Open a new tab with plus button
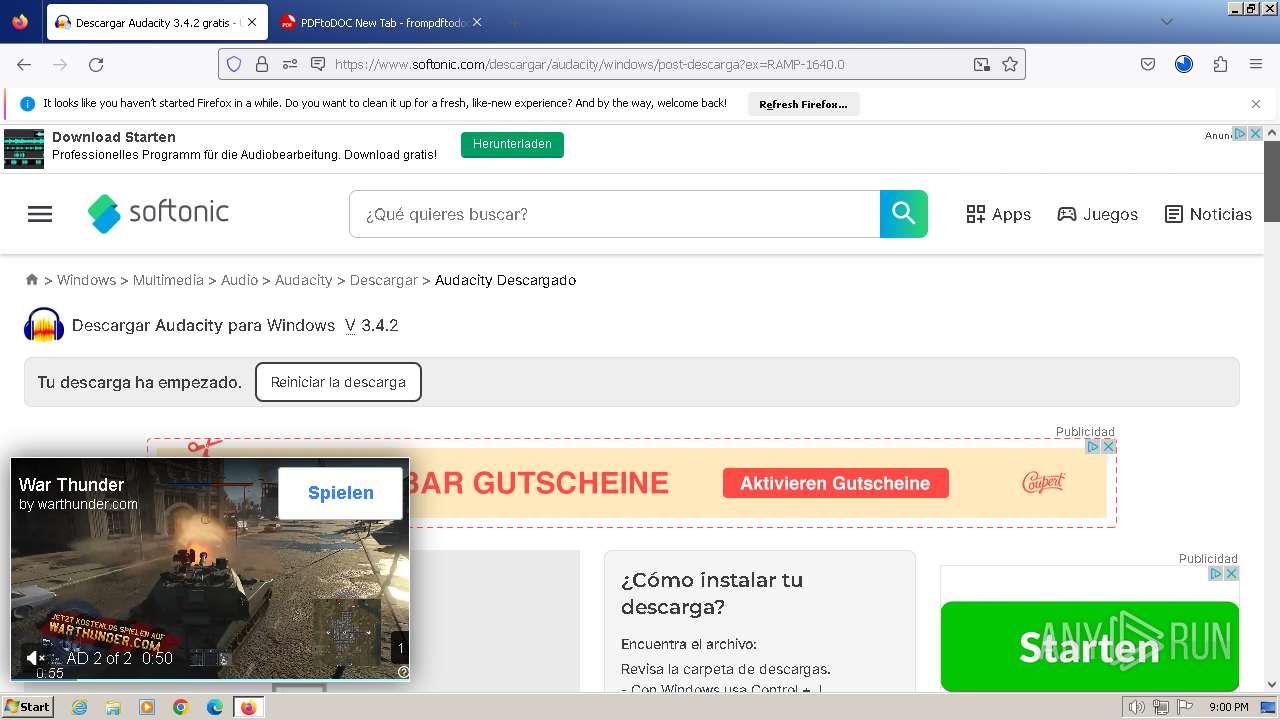1280x720 pixels. (514, 22)
